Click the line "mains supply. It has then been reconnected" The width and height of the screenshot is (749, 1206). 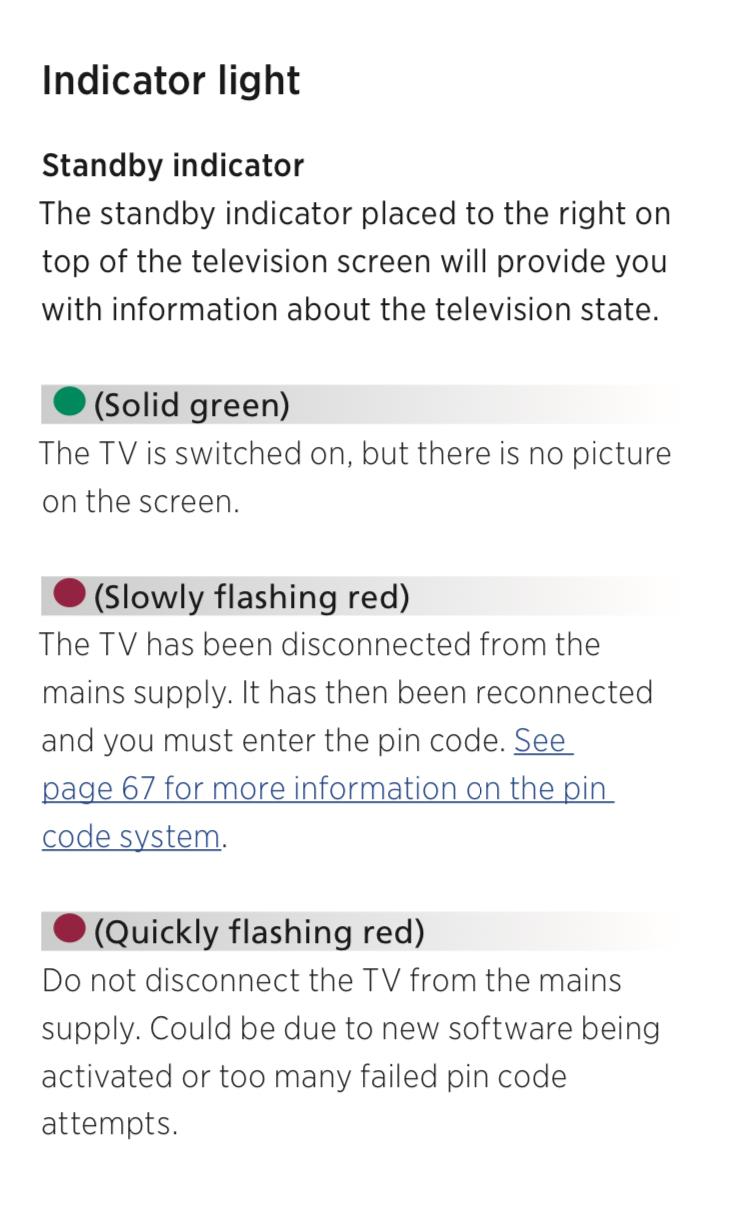(347, 693)
